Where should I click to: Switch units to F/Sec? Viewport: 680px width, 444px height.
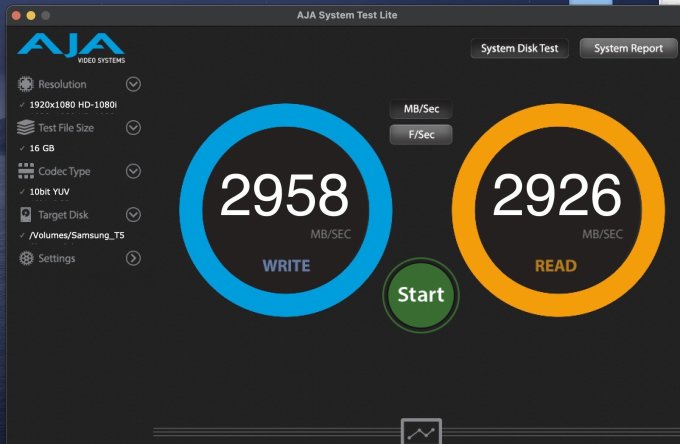click(421, 134)
